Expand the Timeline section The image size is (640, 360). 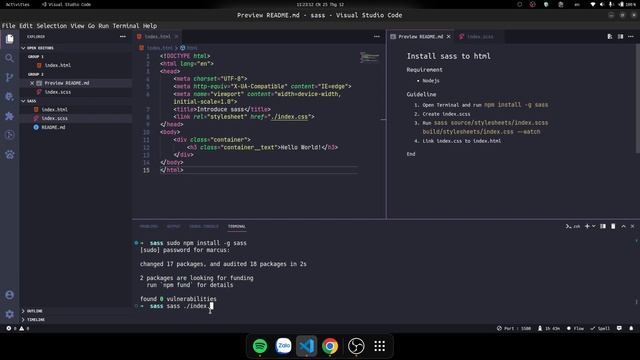33,320
